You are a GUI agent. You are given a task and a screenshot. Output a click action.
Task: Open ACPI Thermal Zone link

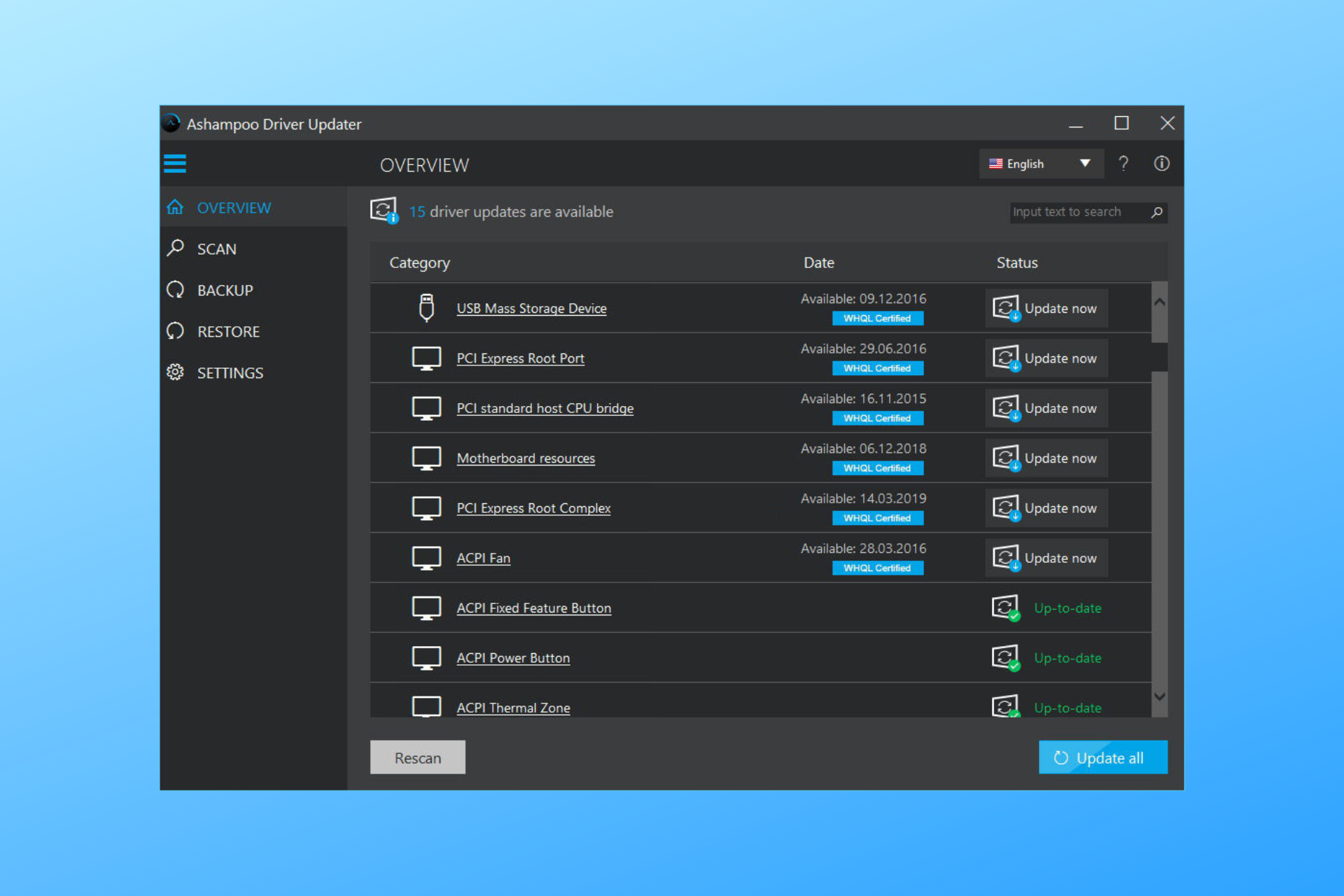click(513, 708)
